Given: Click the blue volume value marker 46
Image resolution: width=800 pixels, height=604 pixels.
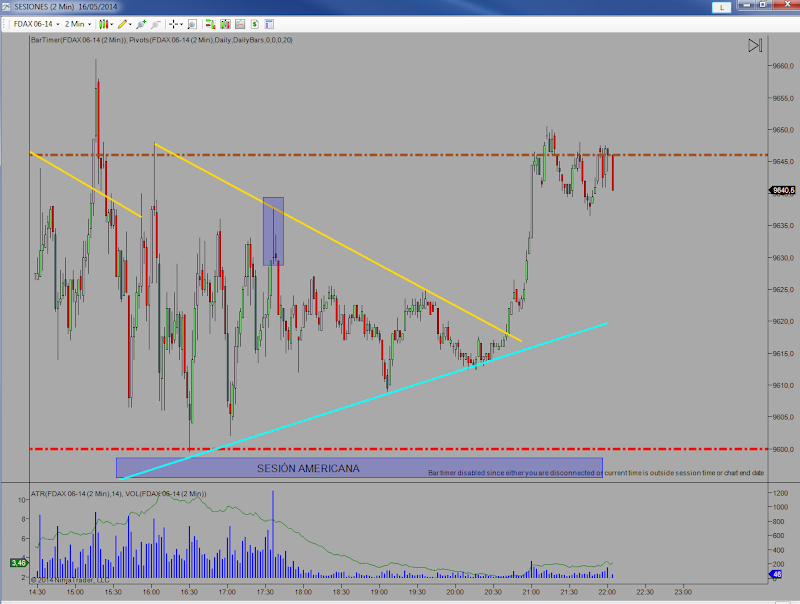Looking at the screenshot, I should tap(776, 574).
